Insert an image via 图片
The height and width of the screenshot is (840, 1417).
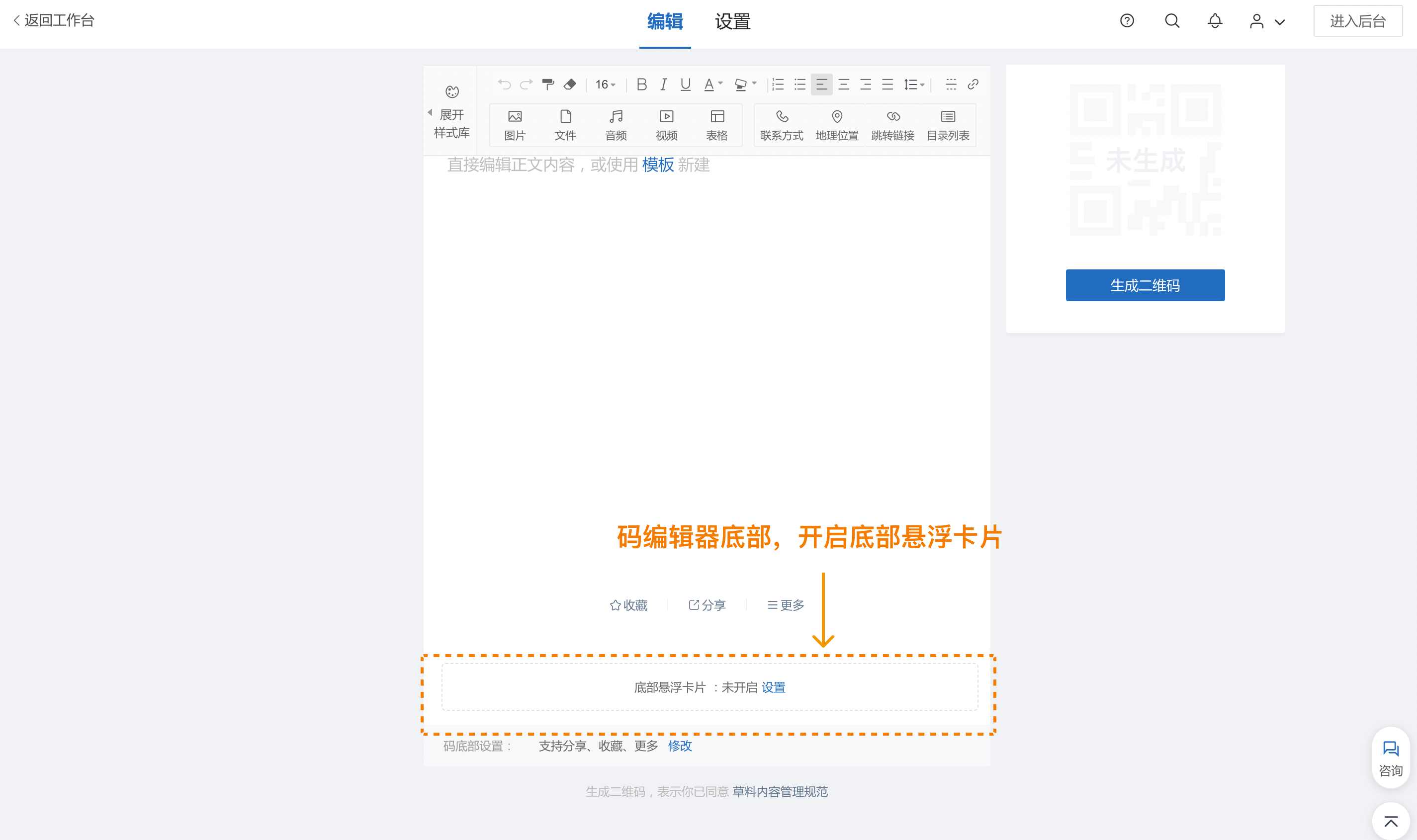pos(515,125)
